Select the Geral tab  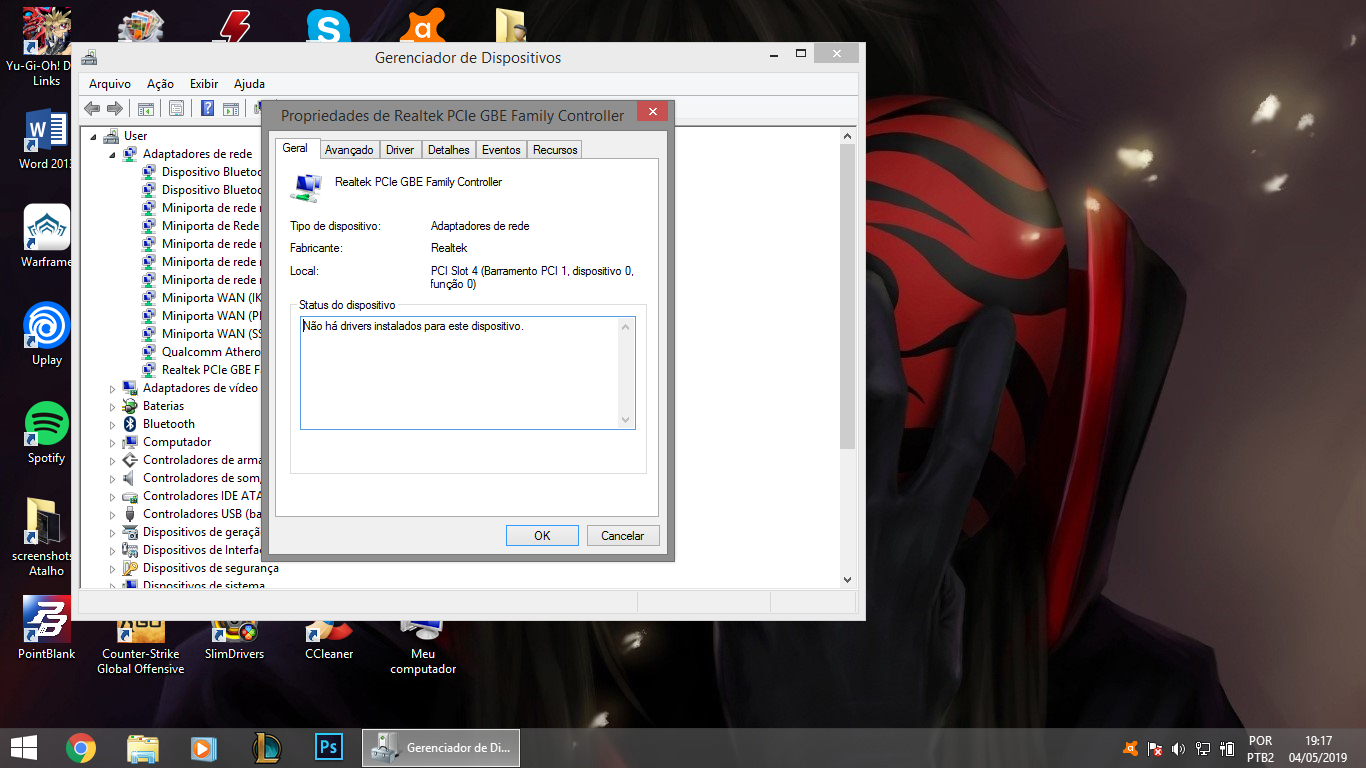tap(296, 148)
